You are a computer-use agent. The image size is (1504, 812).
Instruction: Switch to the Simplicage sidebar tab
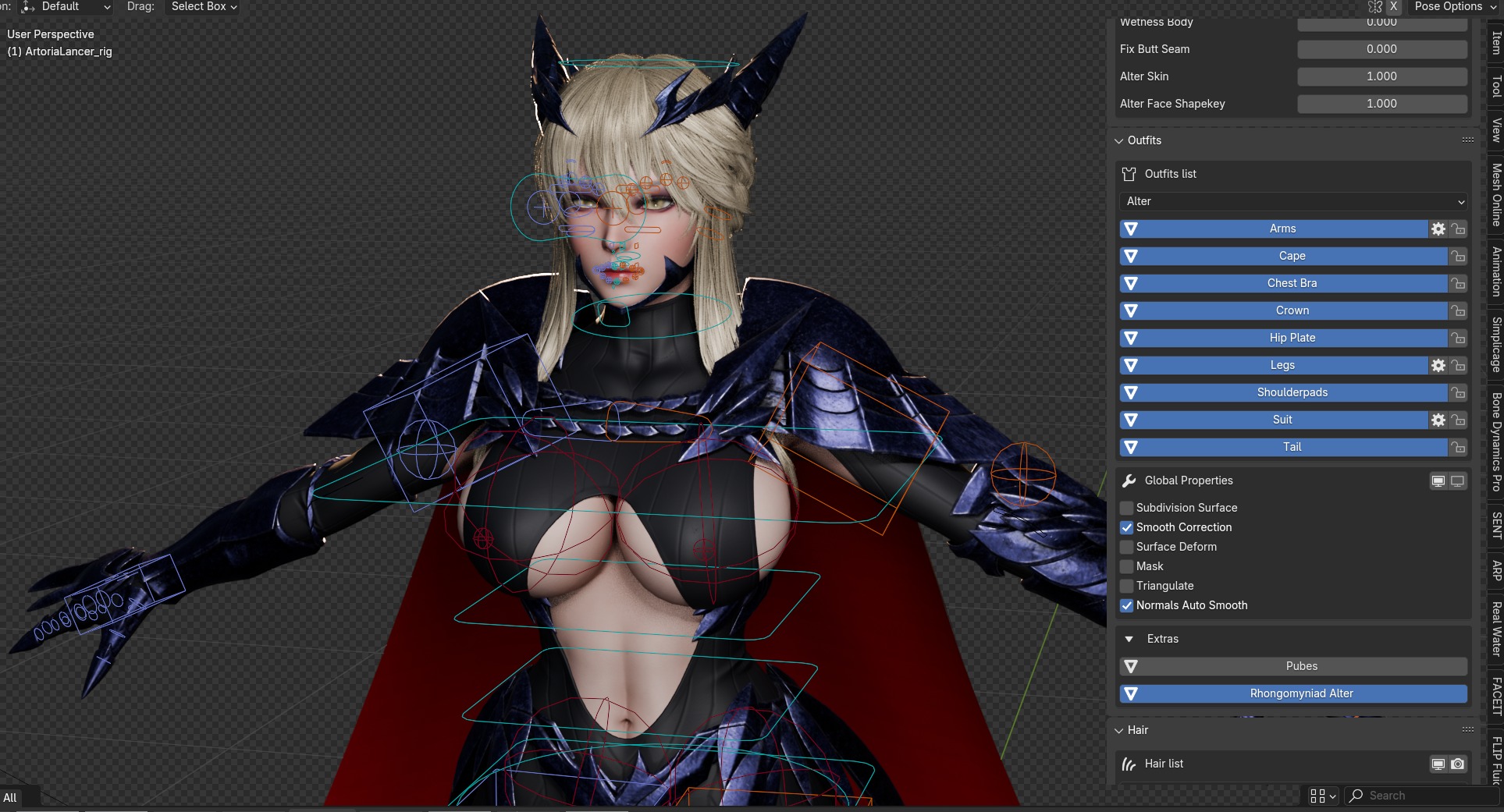[1496, 345]
